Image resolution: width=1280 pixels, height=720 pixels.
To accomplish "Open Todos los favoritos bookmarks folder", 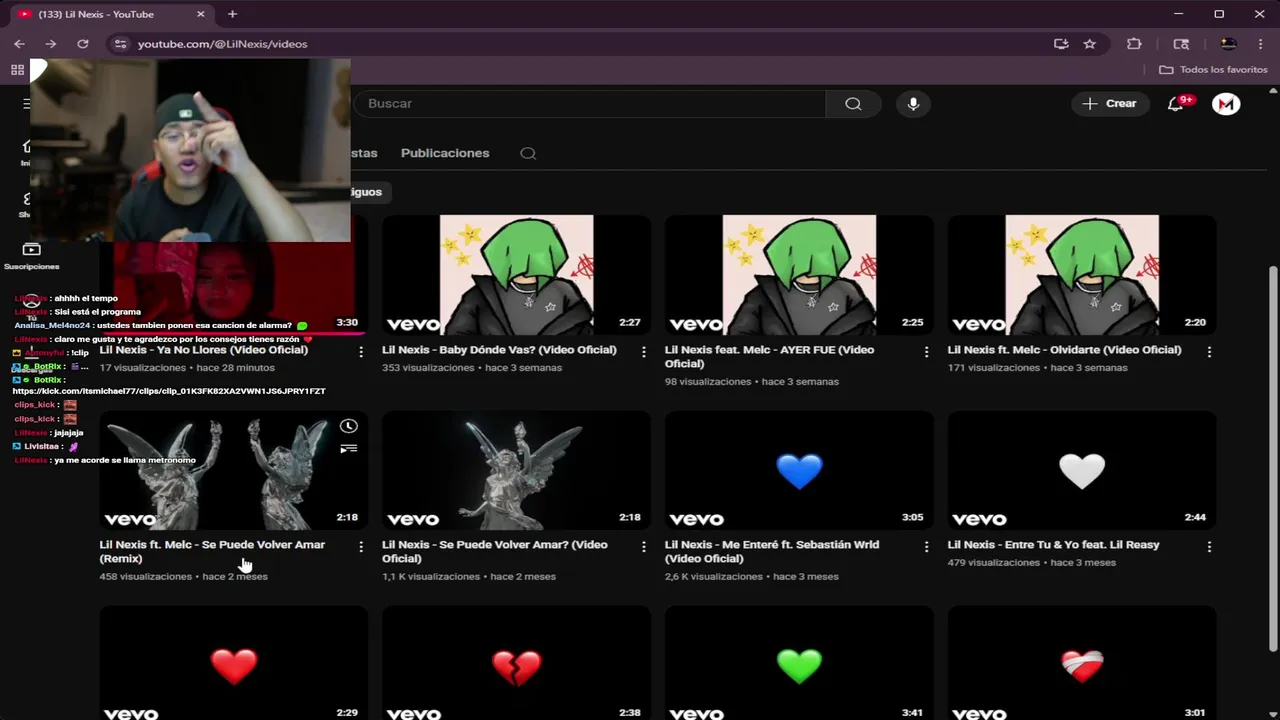I will click(x=1213, y=70).
